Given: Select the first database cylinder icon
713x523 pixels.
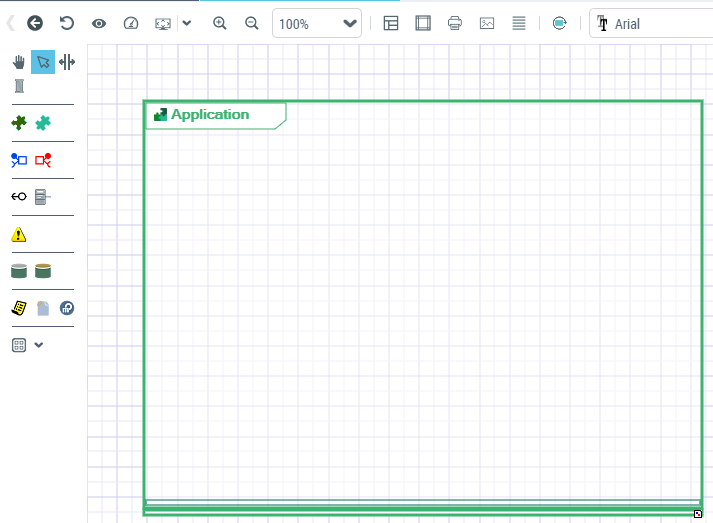Looking at the screenshot, I should click(19, 271).
